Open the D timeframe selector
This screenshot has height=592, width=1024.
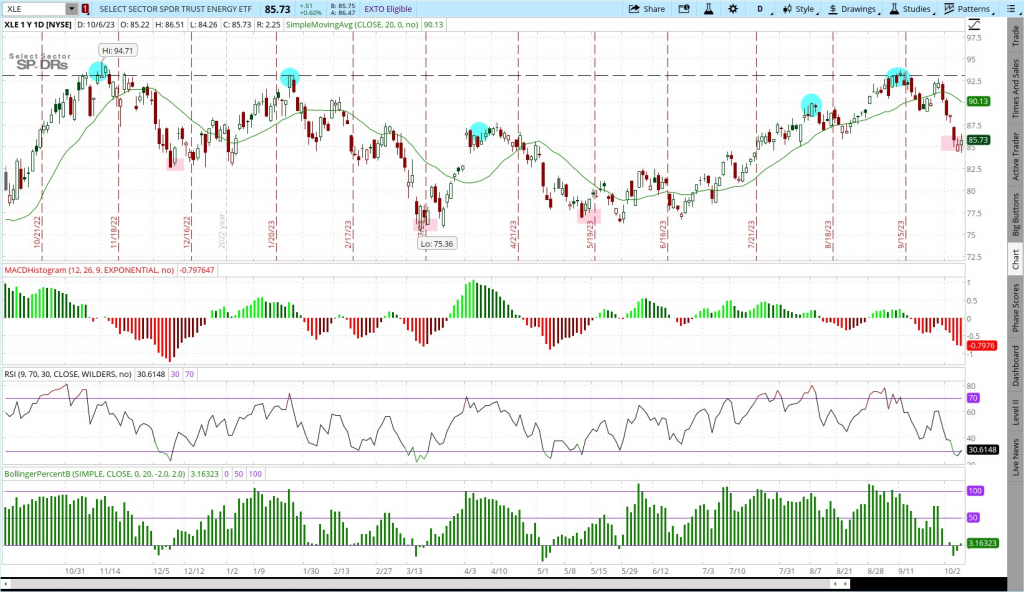(761, 9)
